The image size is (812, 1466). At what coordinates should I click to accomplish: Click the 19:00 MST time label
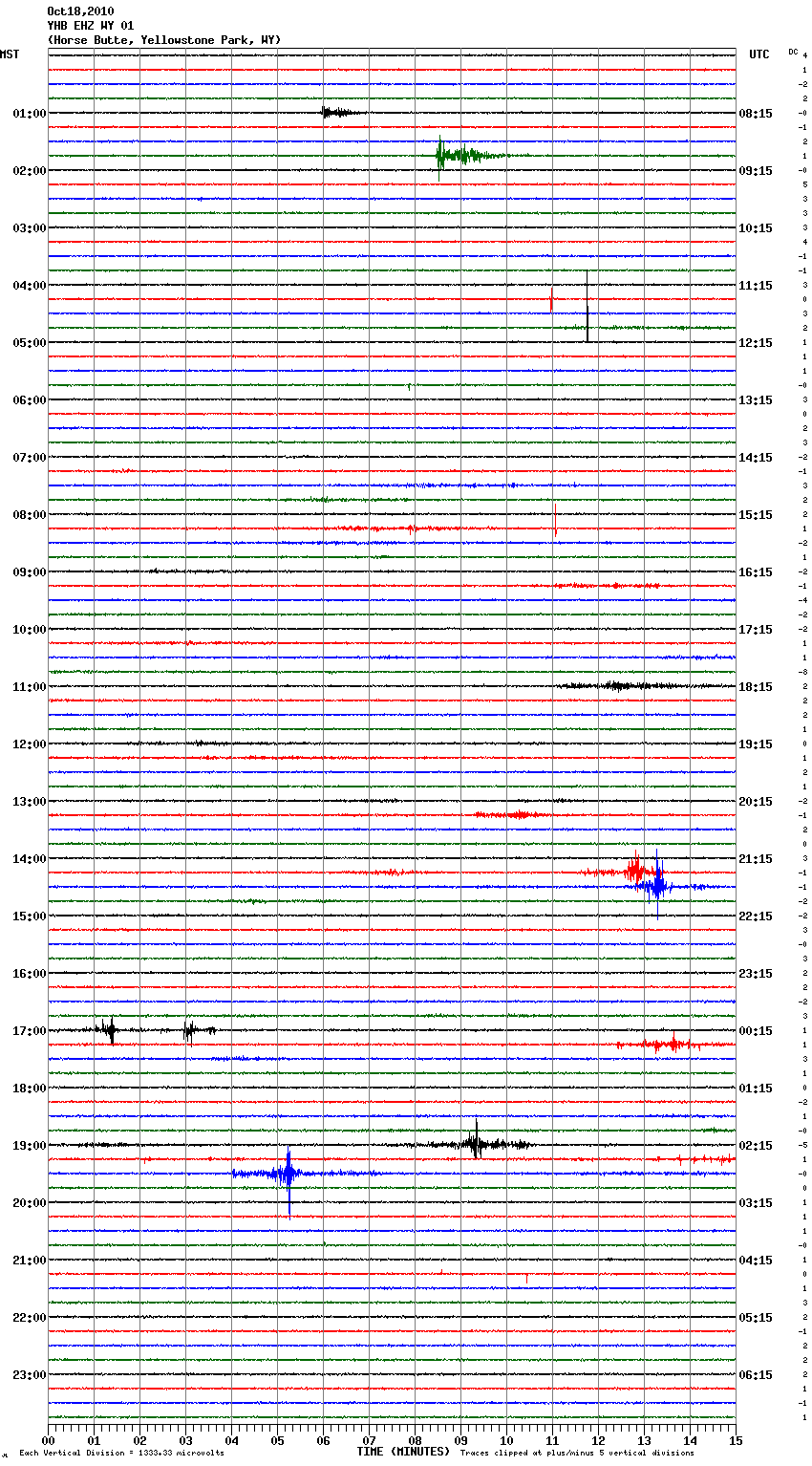pos(29,1146)
